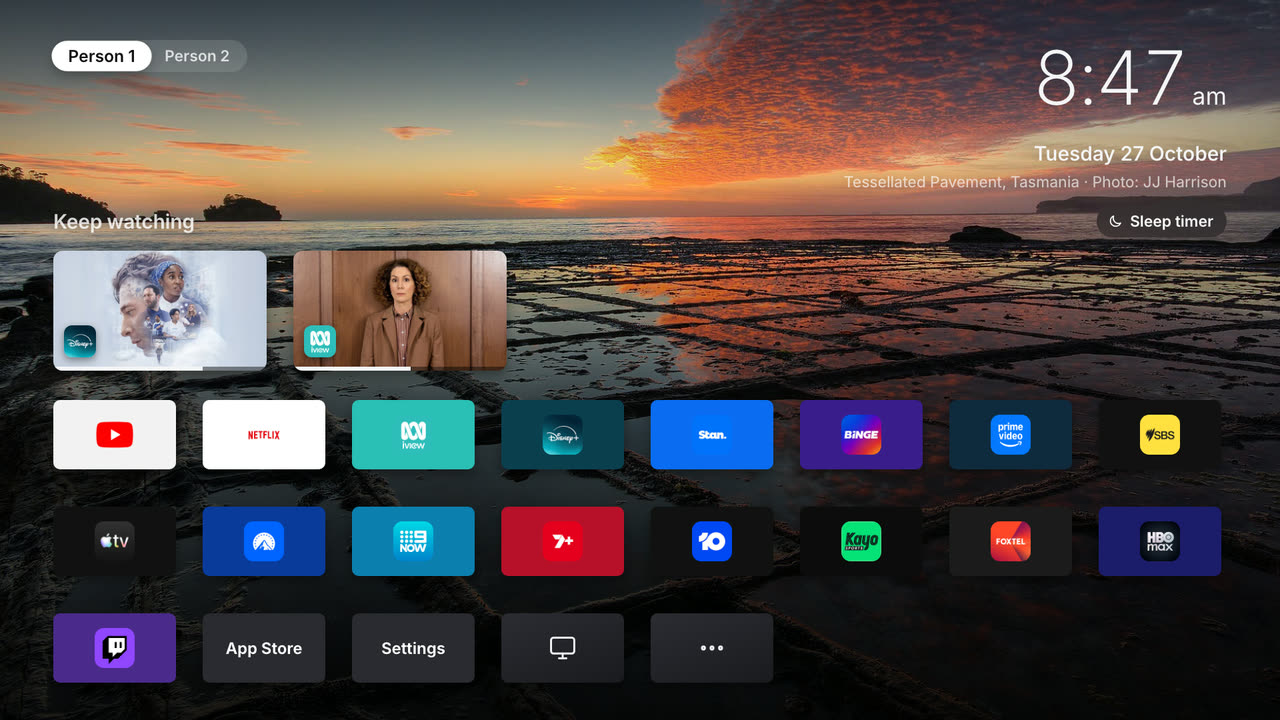Open the Kayo Sports app
The image size is (1280, 720).
861,541
